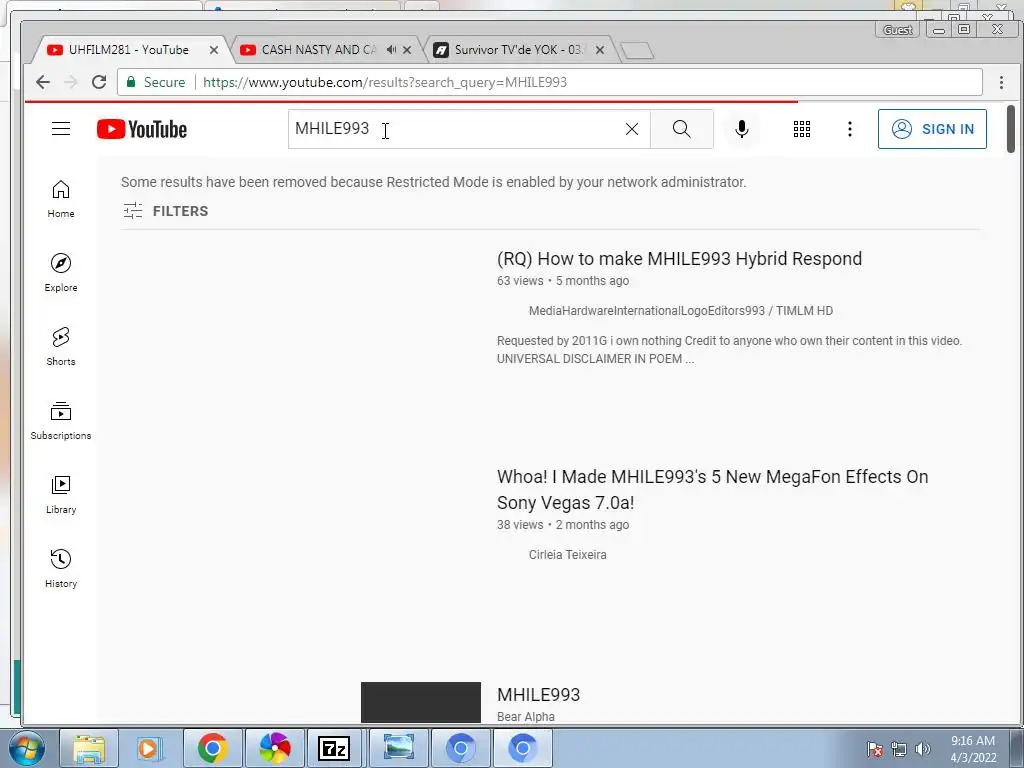Clear the search box with the X
The image size is (1024, 768).
[632, 129]
